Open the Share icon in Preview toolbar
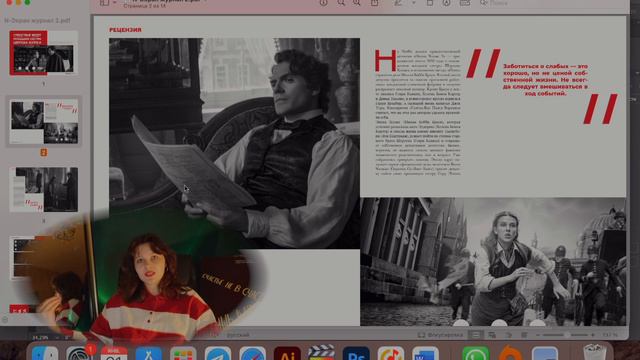640x360 pixels. coord(374,3)
